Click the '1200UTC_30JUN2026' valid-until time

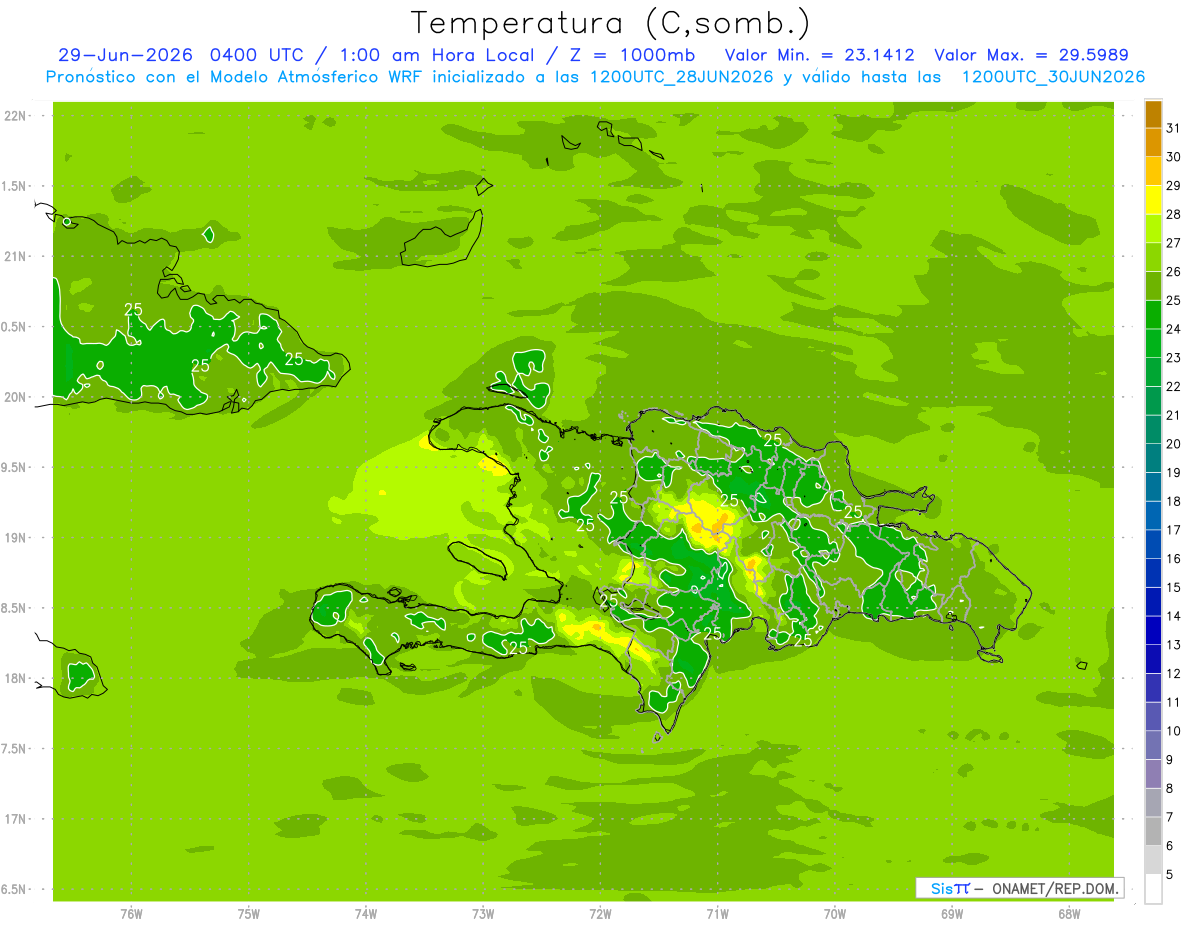pos(1053,77)
